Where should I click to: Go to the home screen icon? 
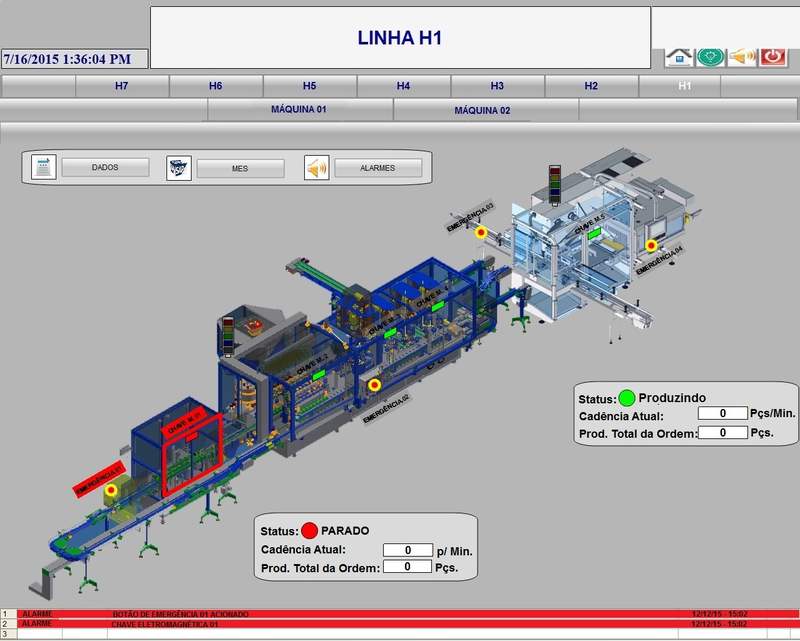(679, 57)
